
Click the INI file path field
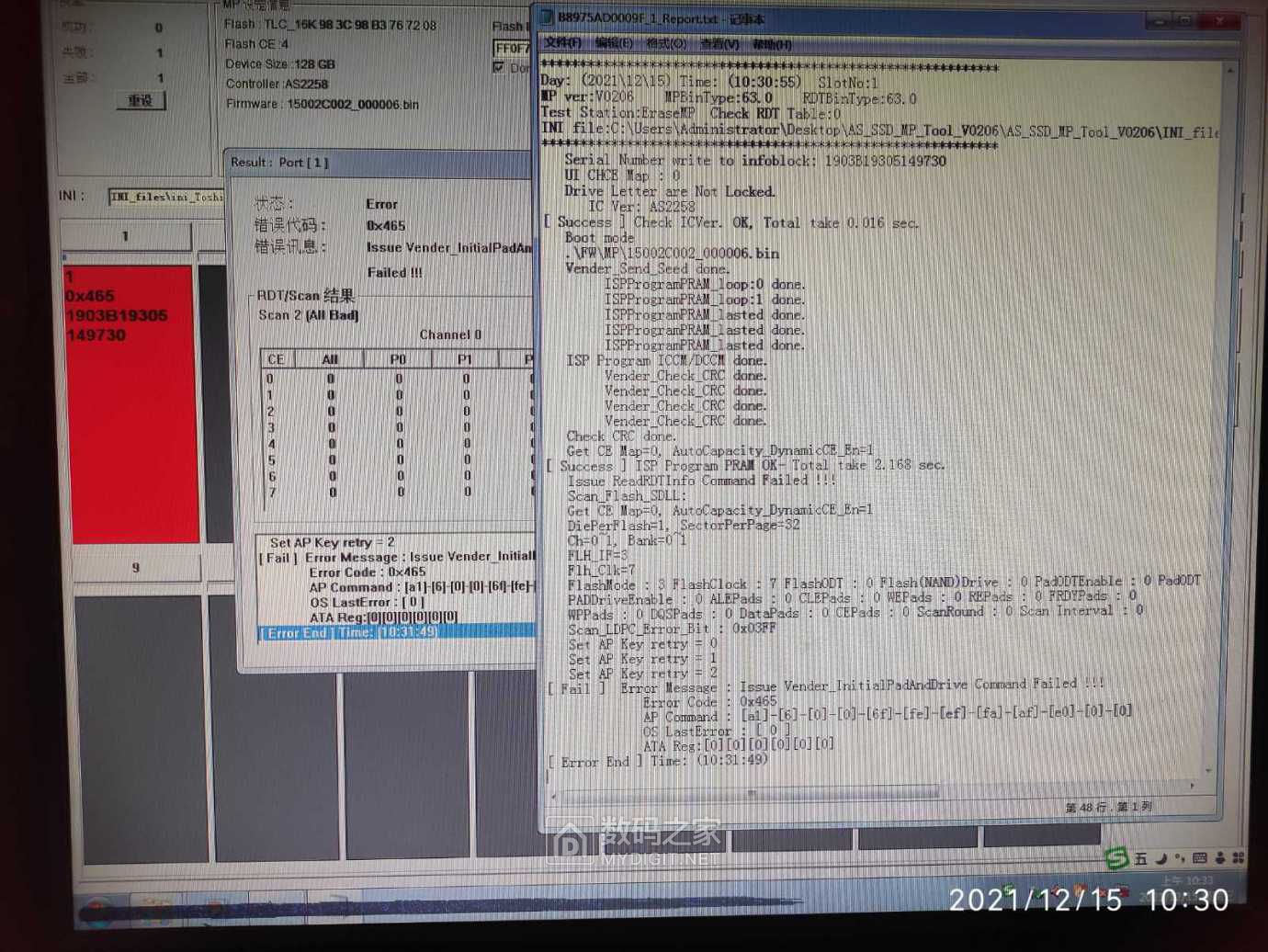166,197
